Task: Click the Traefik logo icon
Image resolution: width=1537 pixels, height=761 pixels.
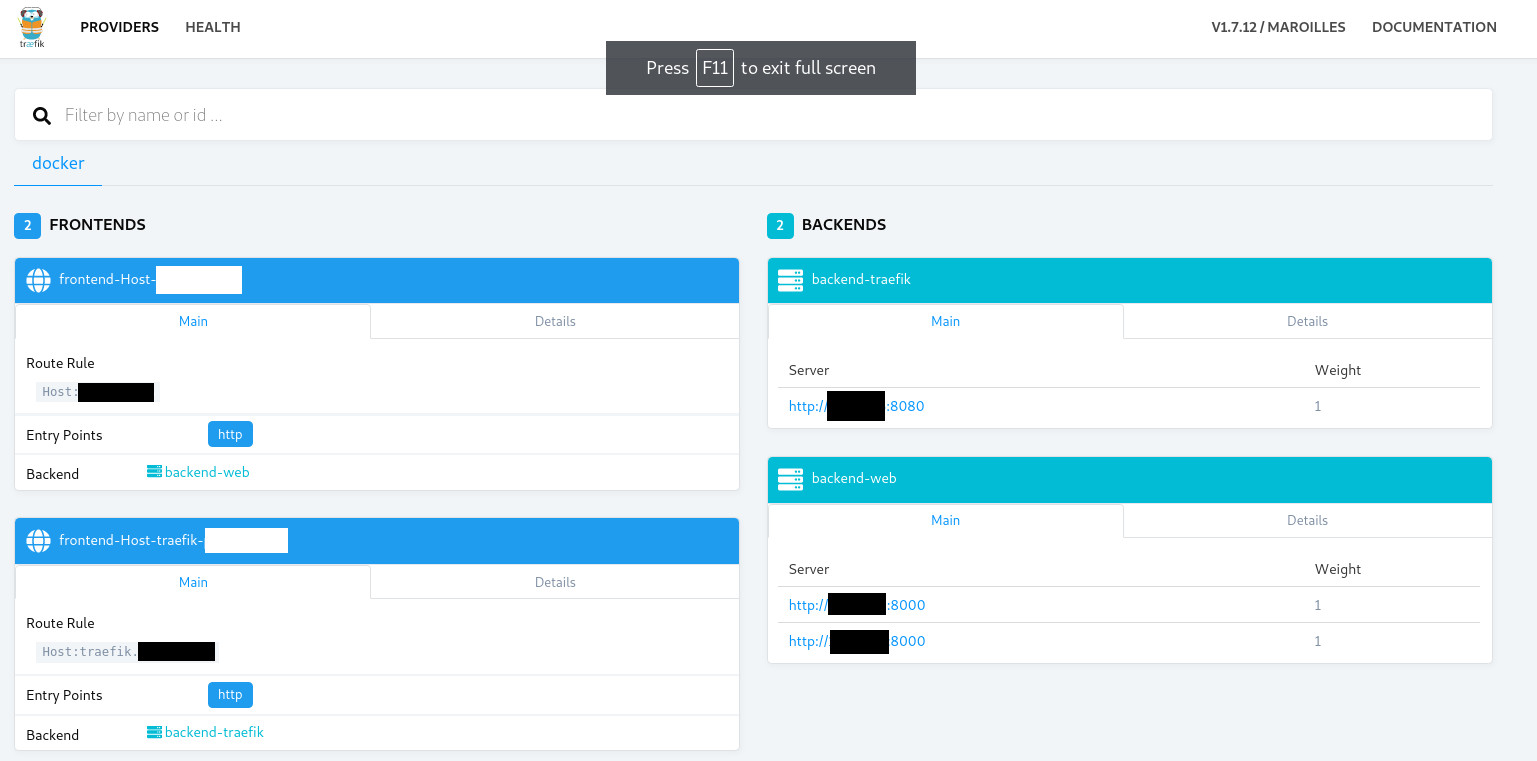Action: [x=31, y=27]
